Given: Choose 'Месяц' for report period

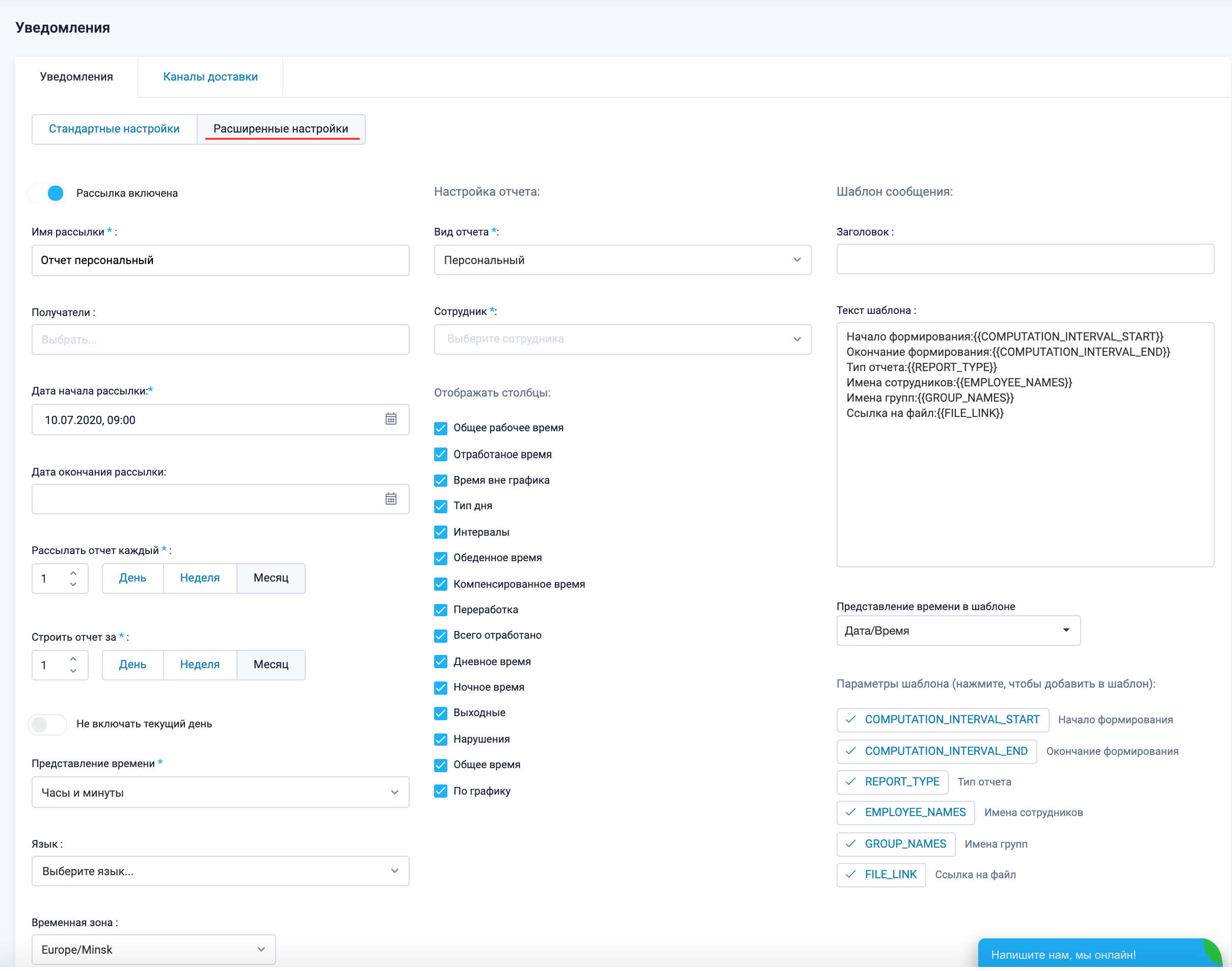Looking at the screenshot, I should [x=271, y=665].
